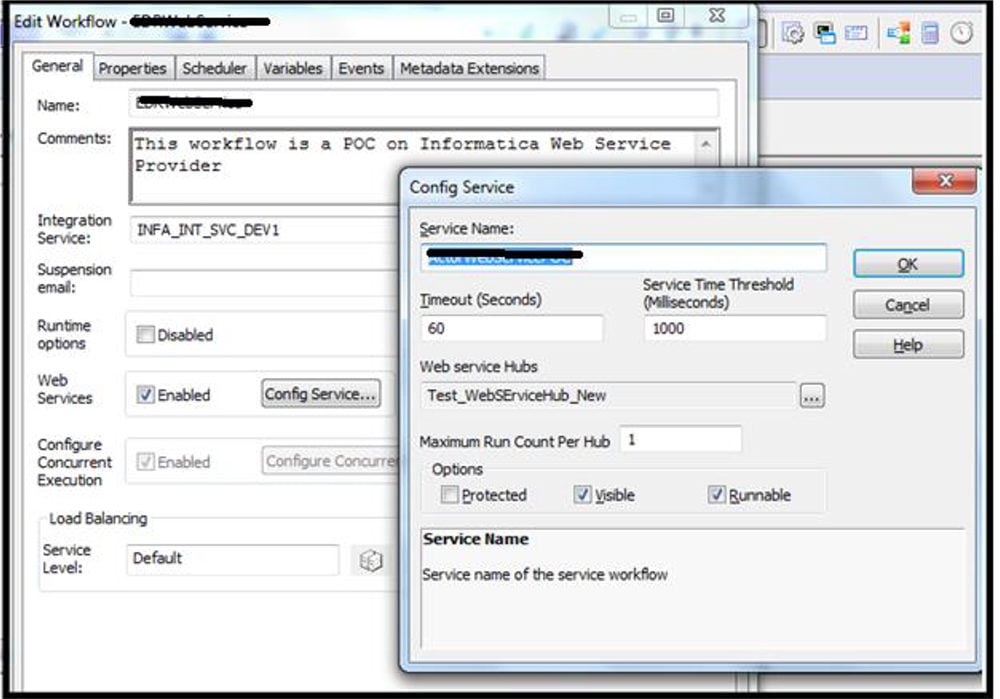Browse Web service Hubs with the ellipsis button
This screenshot has height=699, width=1000.
click(811, 396)
